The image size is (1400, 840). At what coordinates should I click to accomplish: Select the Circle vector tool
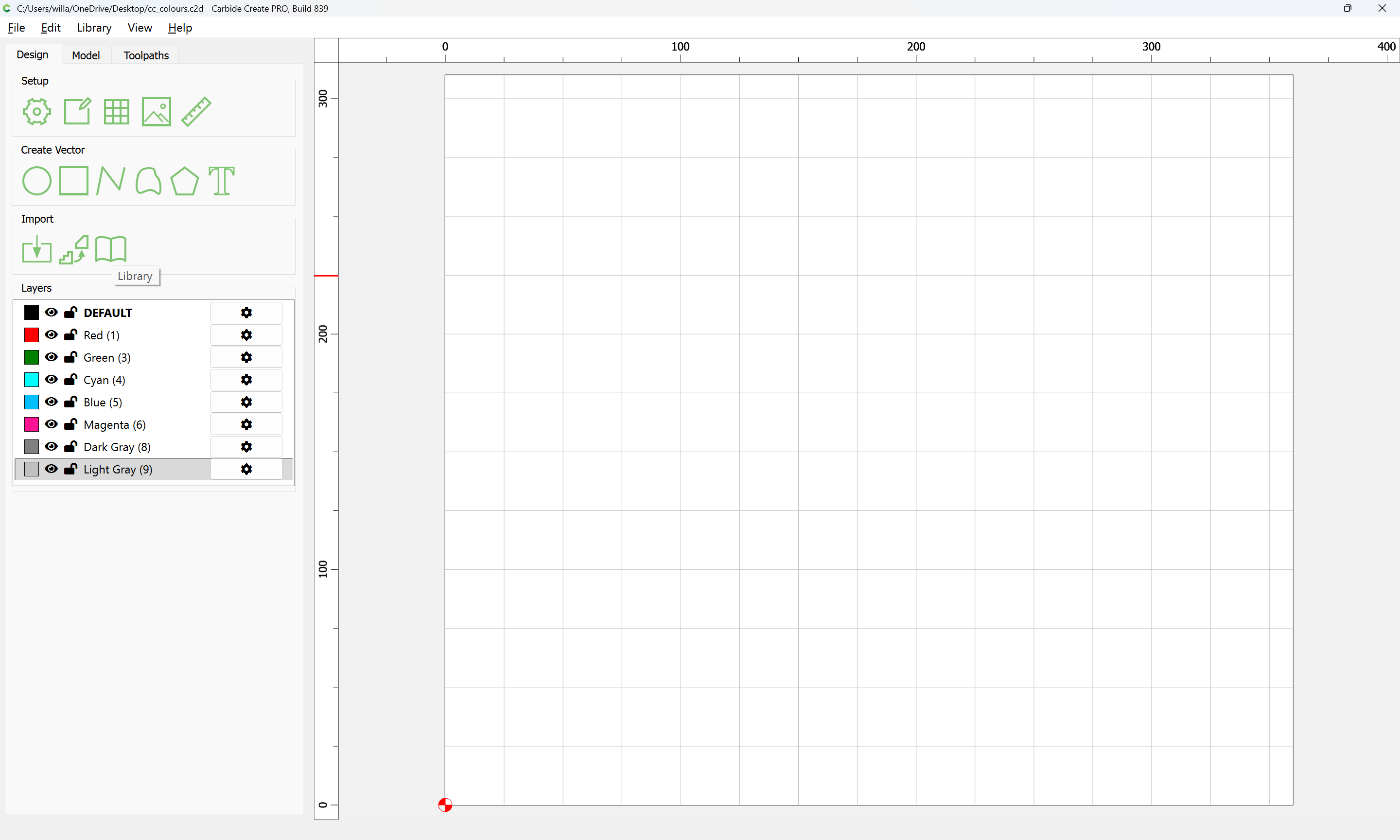36,181
